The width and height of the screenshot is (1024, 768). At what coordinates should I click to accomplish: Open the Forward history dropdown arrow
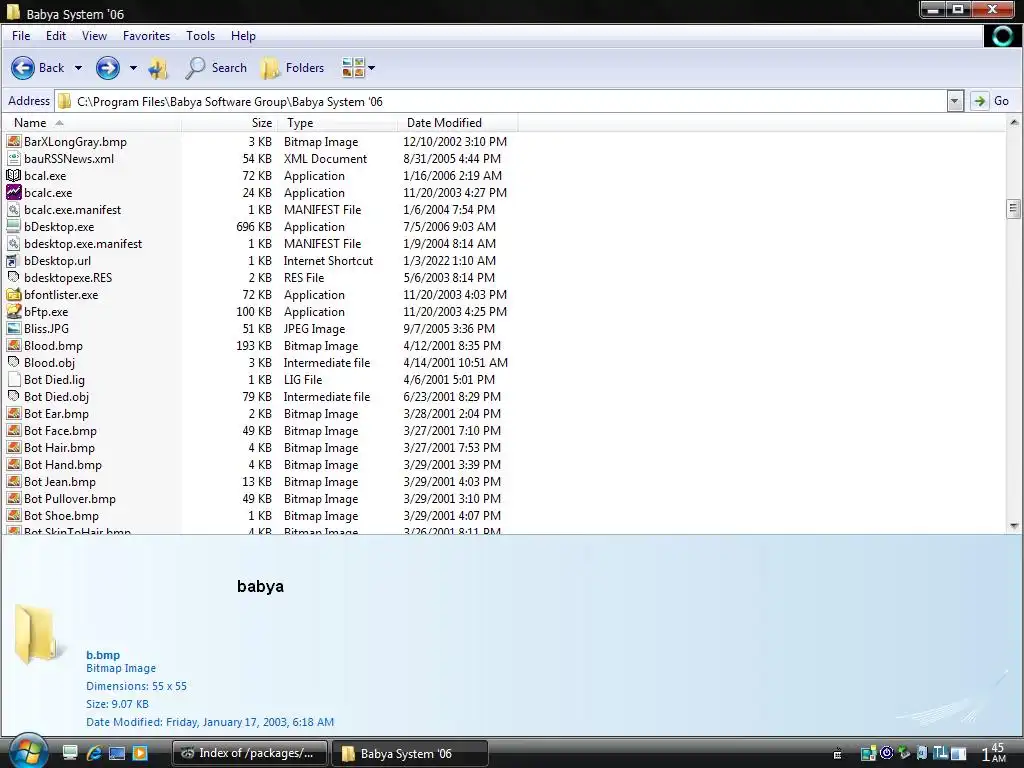[x=133, y=68]
